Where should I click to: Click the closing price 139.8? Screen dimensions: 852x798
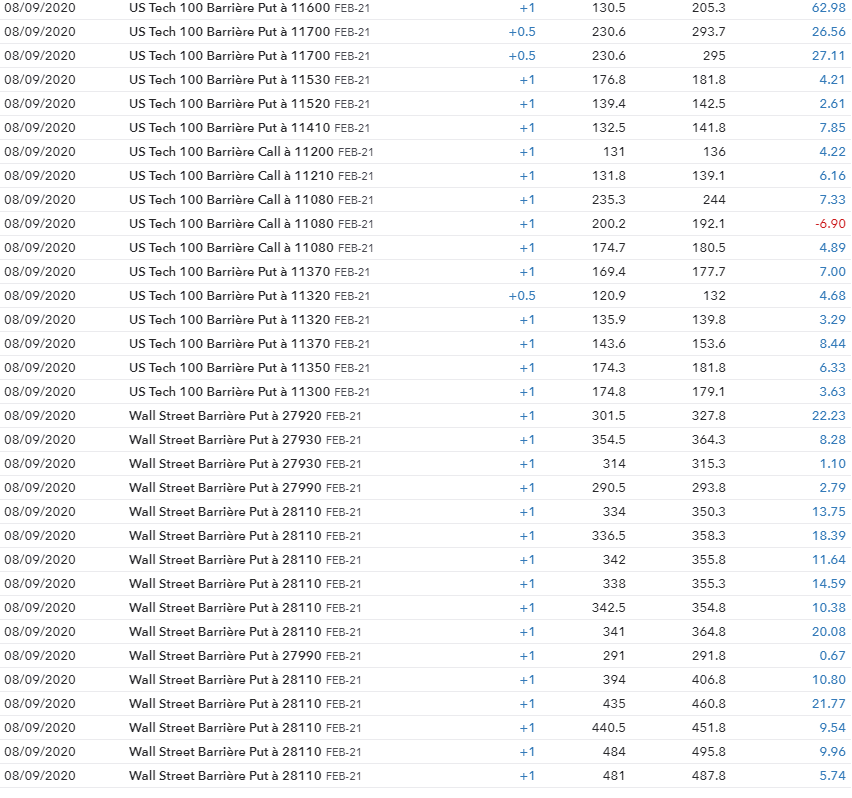pyautogui.click(x=709, y=319)
